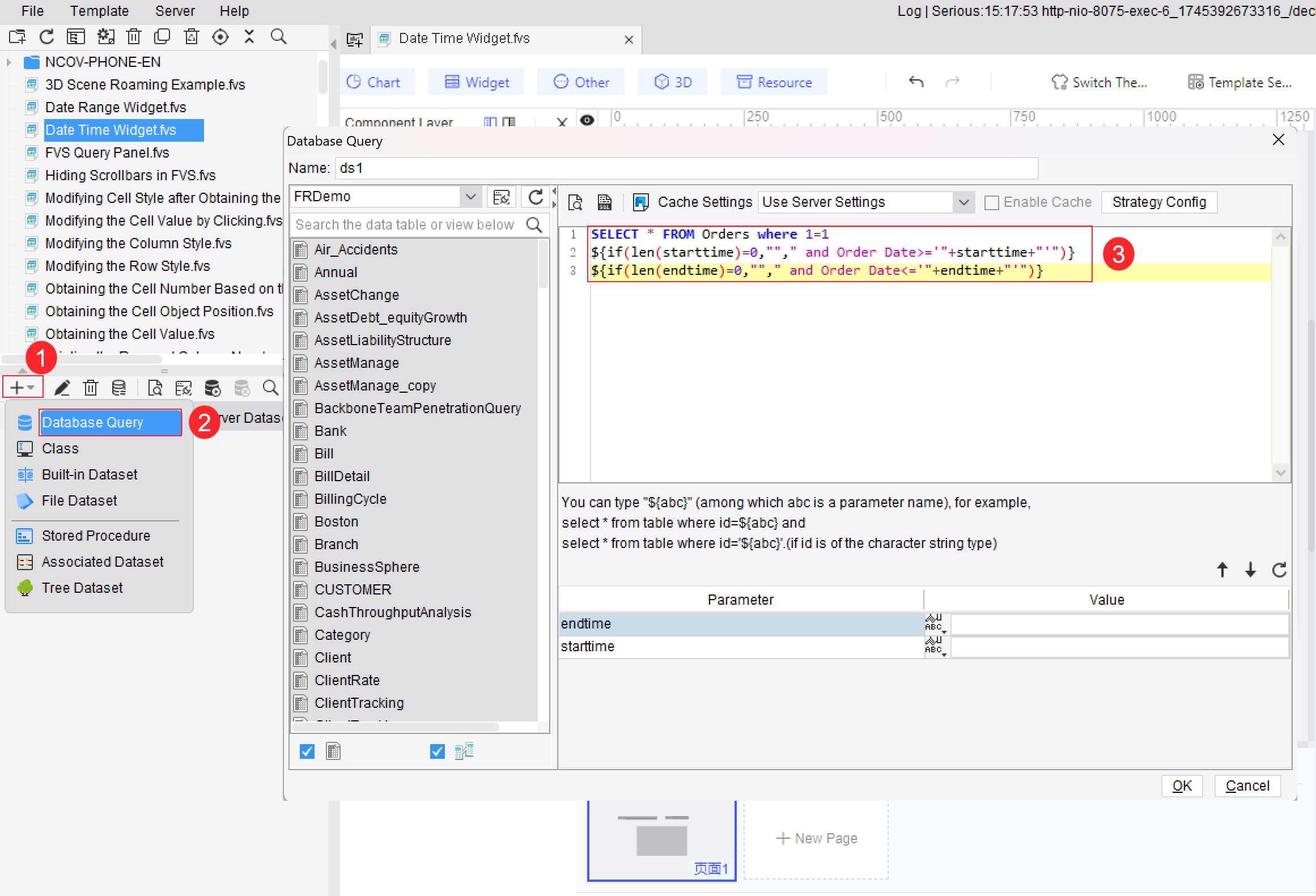Move parameter up with the arrow icon

[x=1222, y=570]
